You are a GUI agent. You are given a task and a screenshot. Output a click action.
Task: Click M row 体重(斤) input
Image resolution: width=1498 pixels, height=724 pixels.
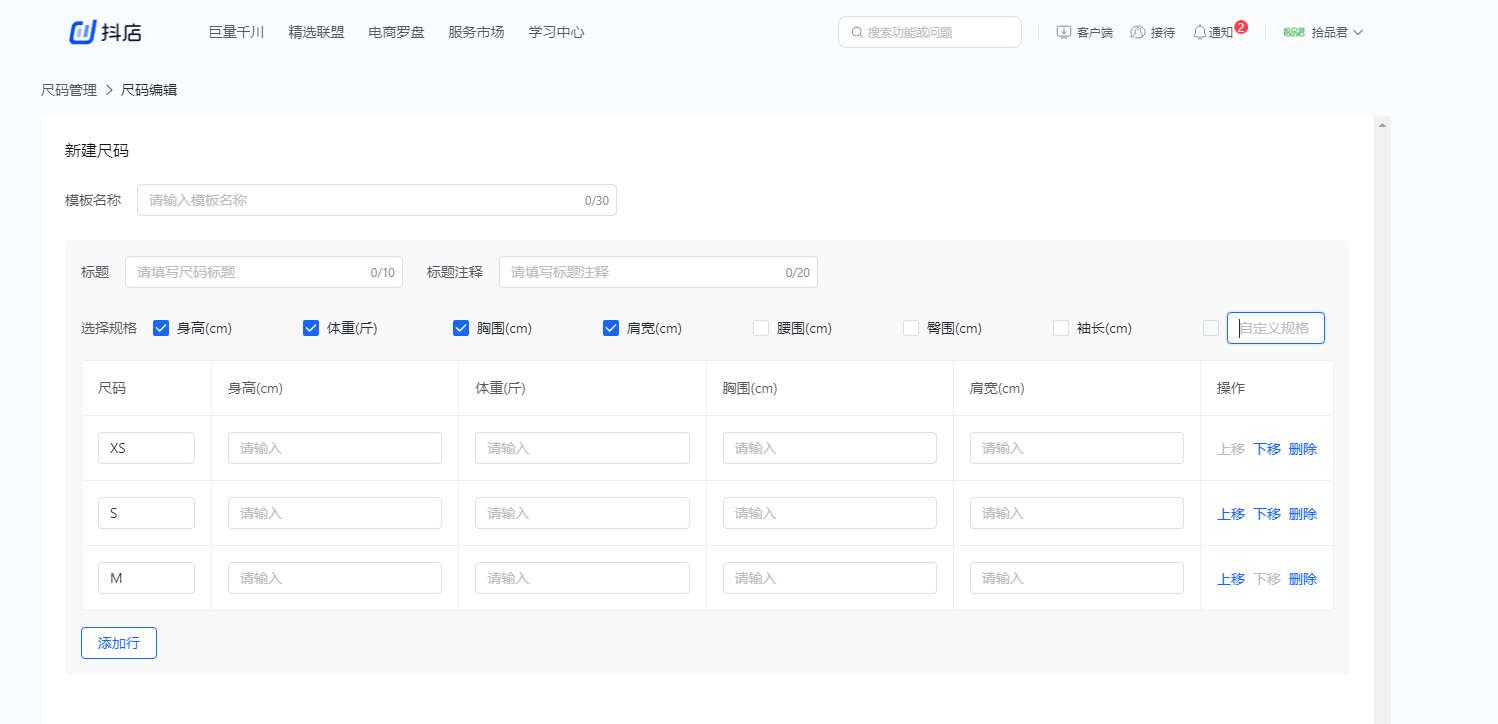[582, 578]
